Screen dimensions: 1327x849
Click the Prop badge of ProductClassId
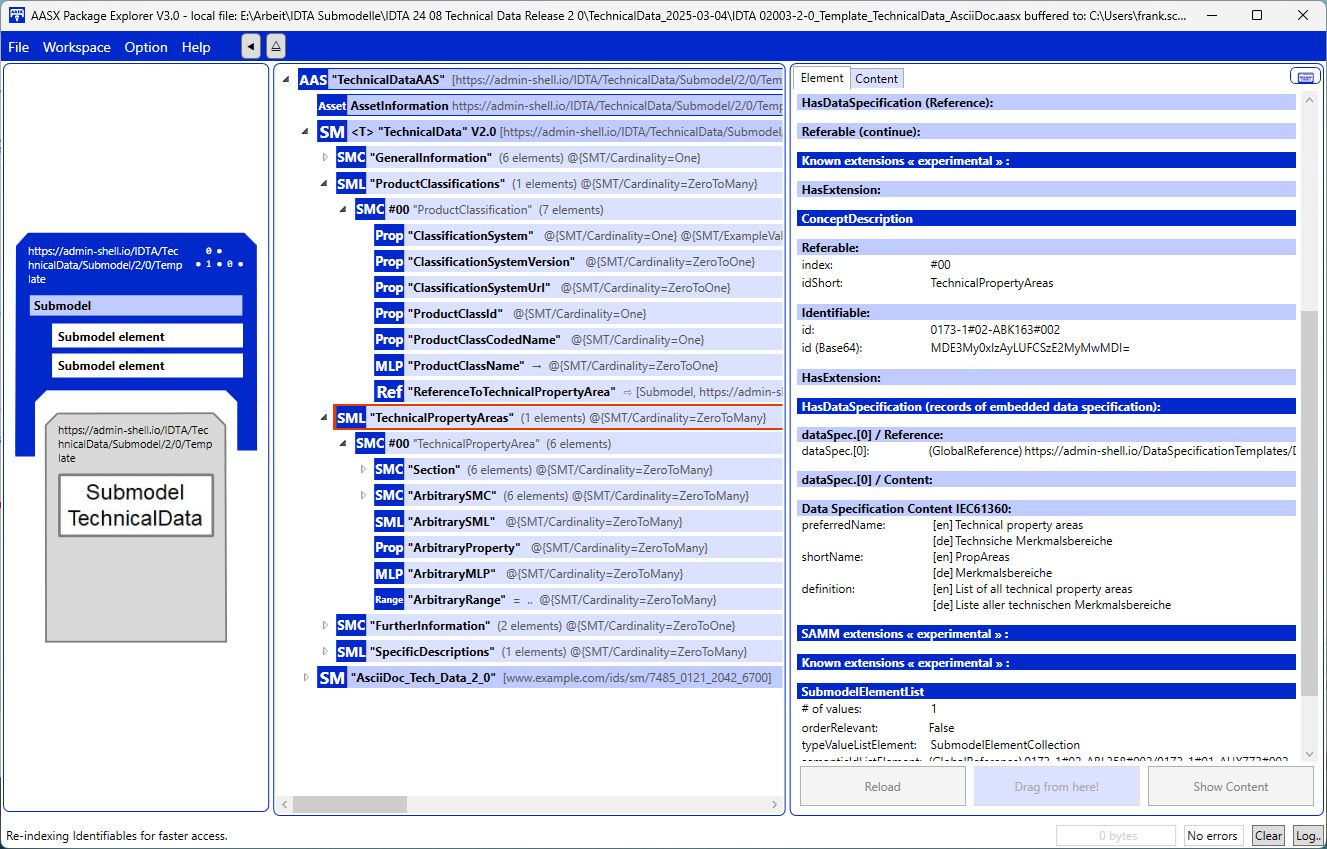[x=389, y=314]
